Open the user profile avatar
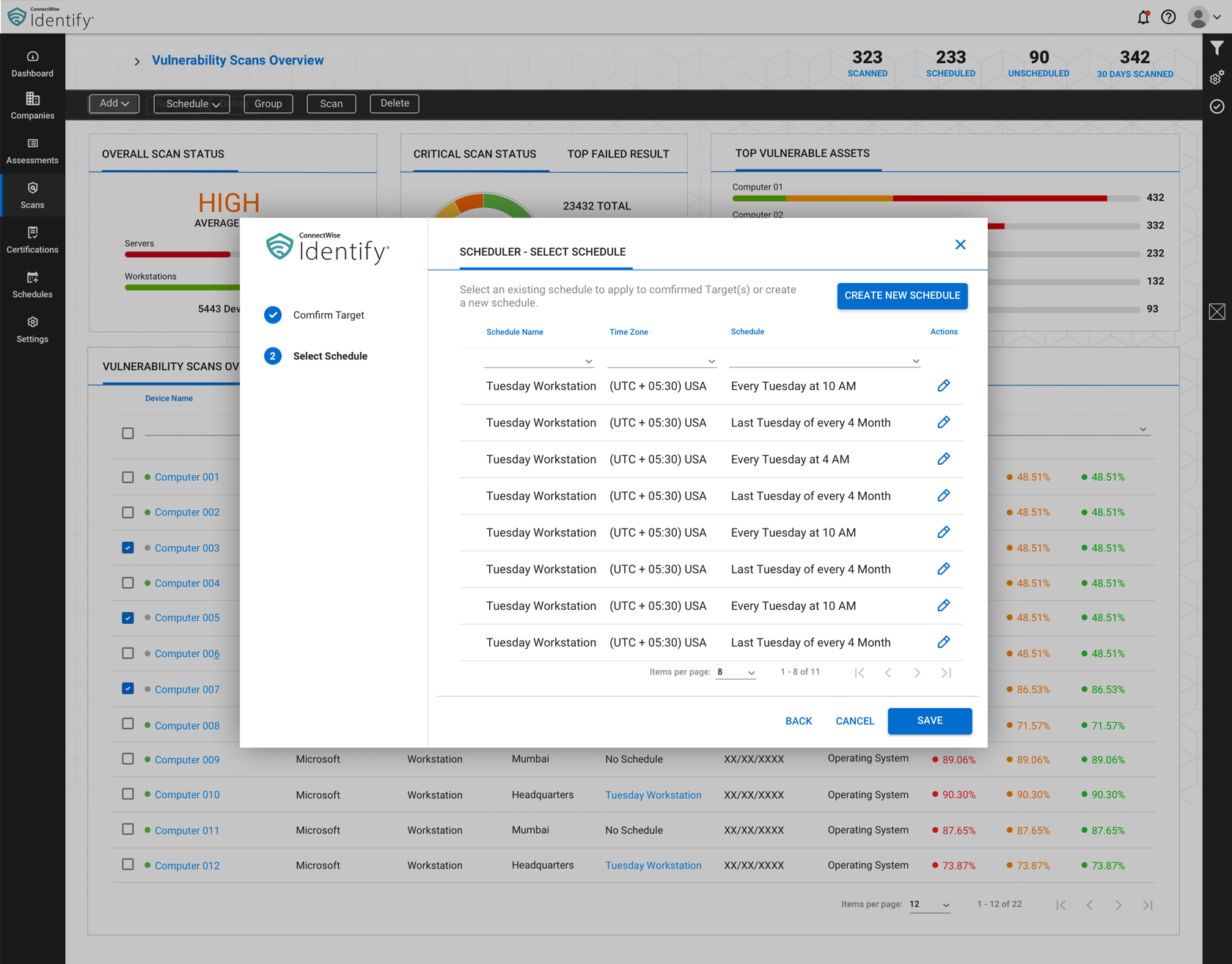1232x964 pixels. [x=1198, y=17]
